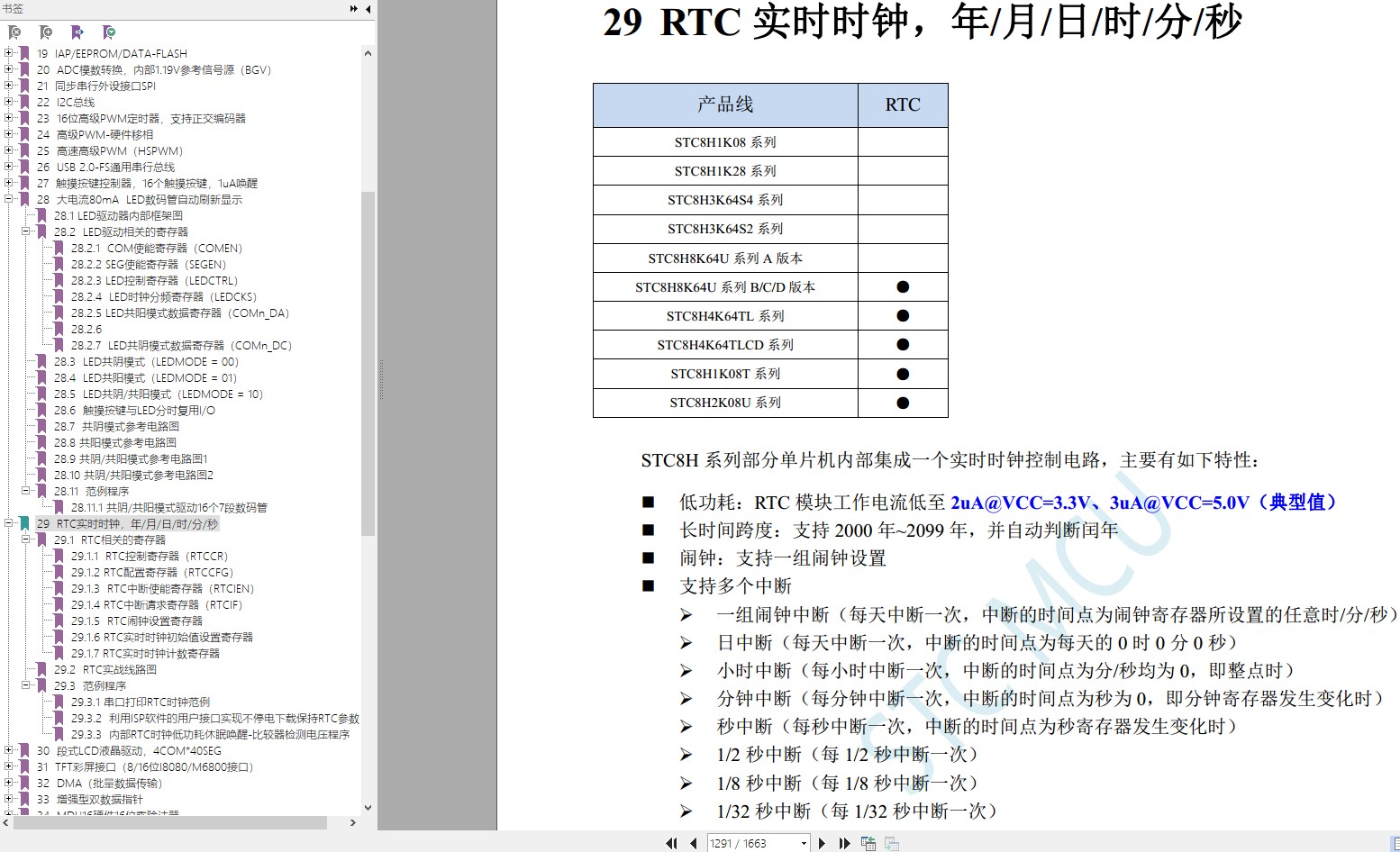Click the add new bookmark icon

tap(46, 32)
